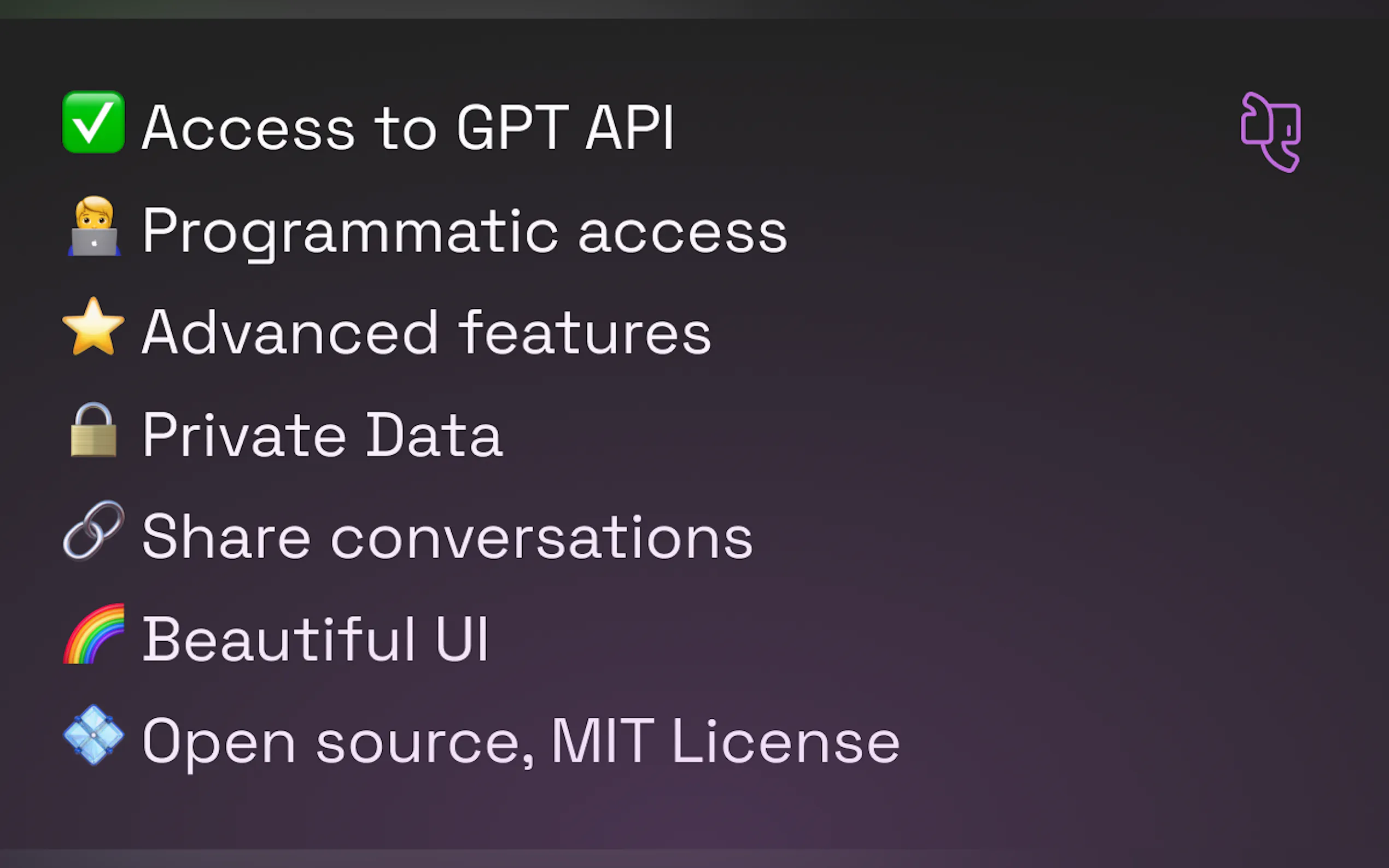Image resolution: width=1389 pixels, height=868 pixels.
Task: Click the padlock emoji
Action: pos(93,430)
